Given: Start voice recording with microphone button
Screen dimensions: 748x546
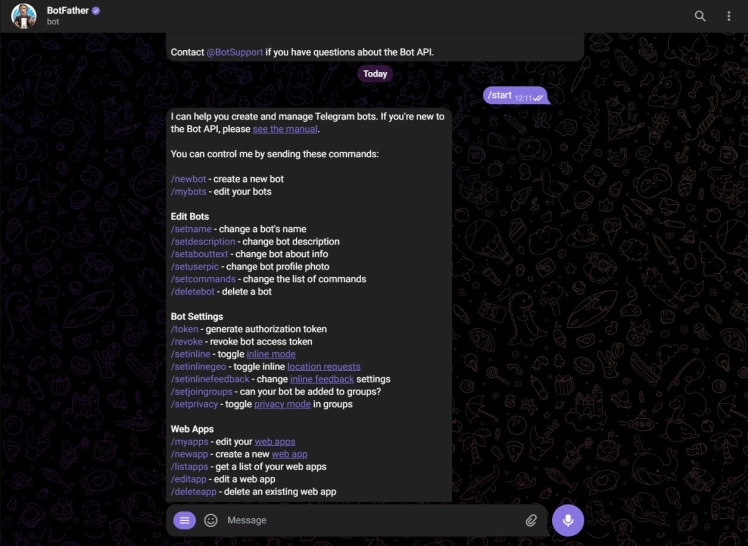Looking at the screenshot, I should point(568,520).
